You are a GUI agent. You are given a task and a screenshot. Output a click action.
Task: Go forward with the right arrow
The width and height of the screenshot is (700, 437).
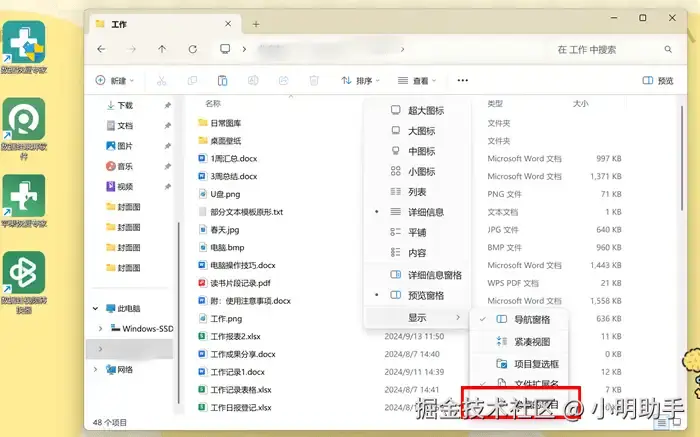(x=131, y=49)
